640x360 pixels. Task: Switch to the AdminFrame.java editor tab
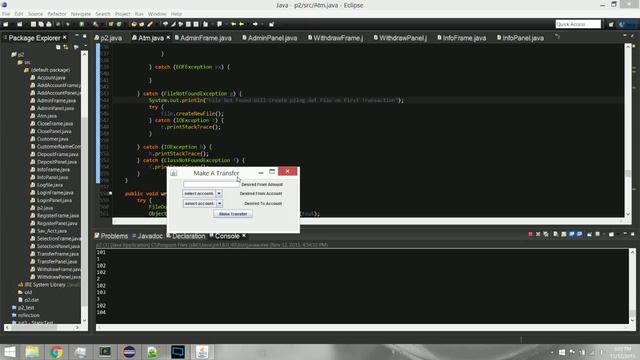[x=203, y=38]
